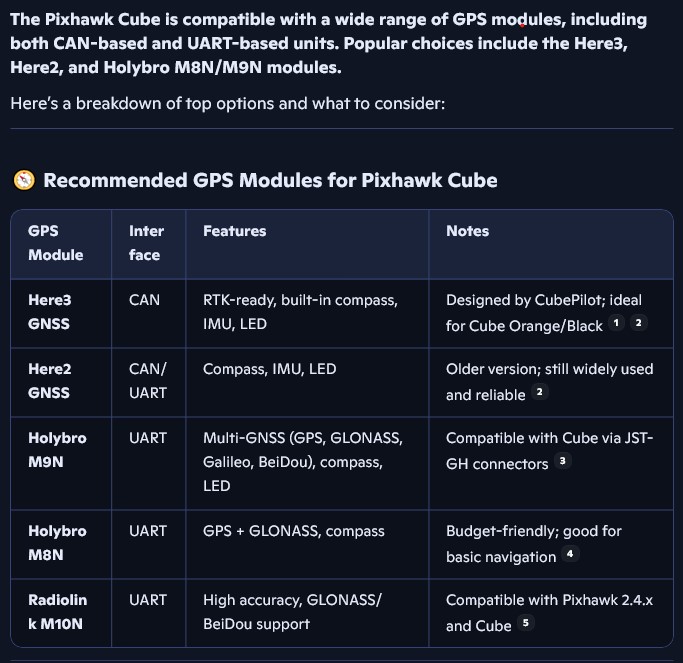Click the Multi-GNSS features cell for Holybro M9N
The height and width of the screenshot is (663, 683).
coord(302,462)
